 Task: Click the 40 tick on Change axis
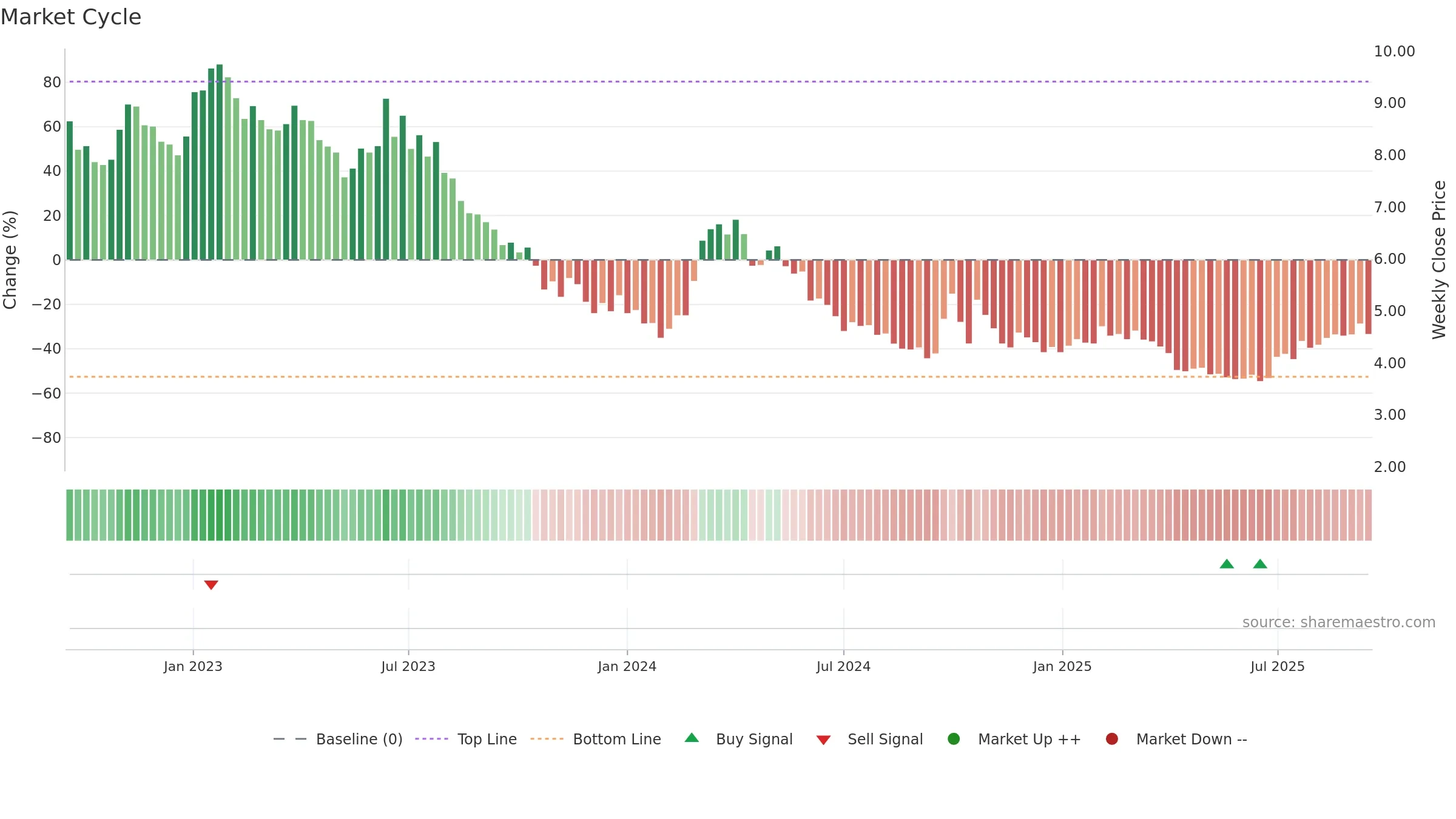52,171
